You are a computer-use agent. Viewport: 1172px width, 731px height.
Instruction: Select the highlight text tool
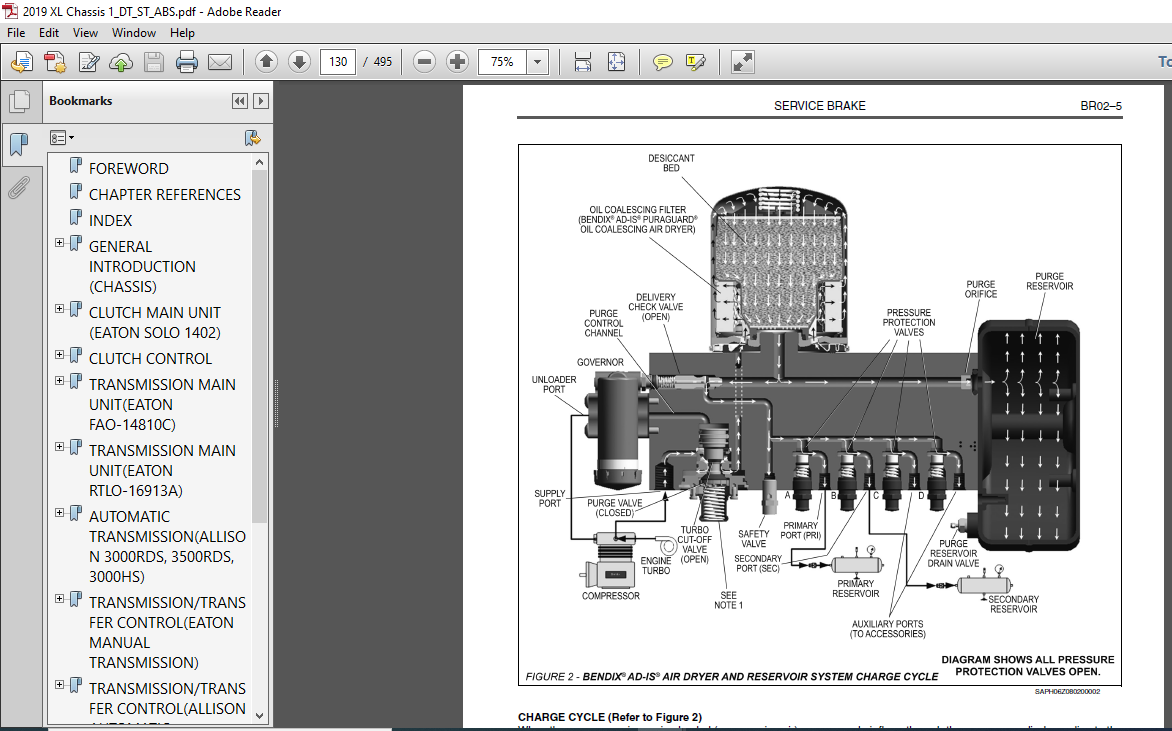[695, 62]
